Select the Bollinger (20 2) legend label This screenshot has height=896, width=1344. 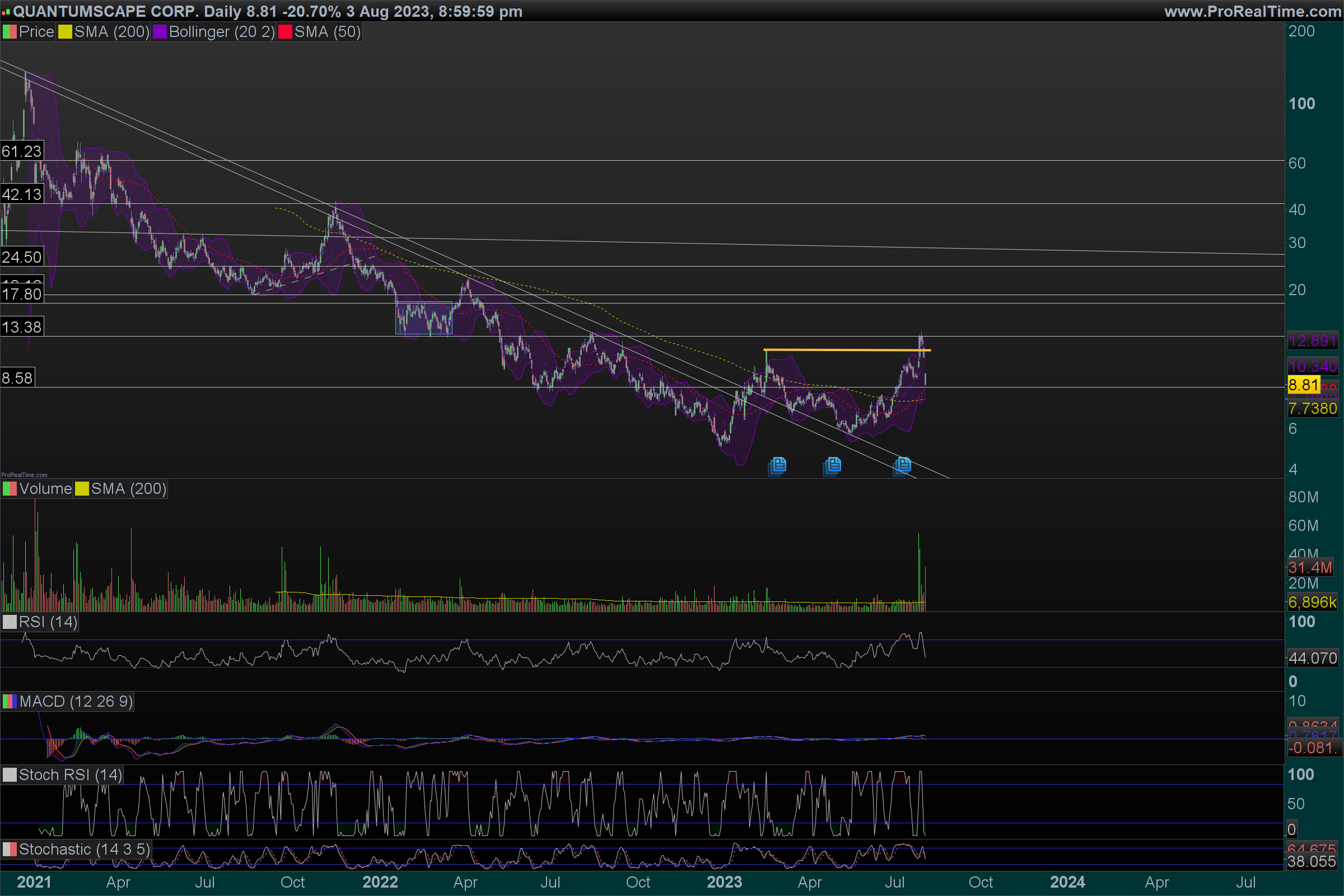click(x=222, y=32)
